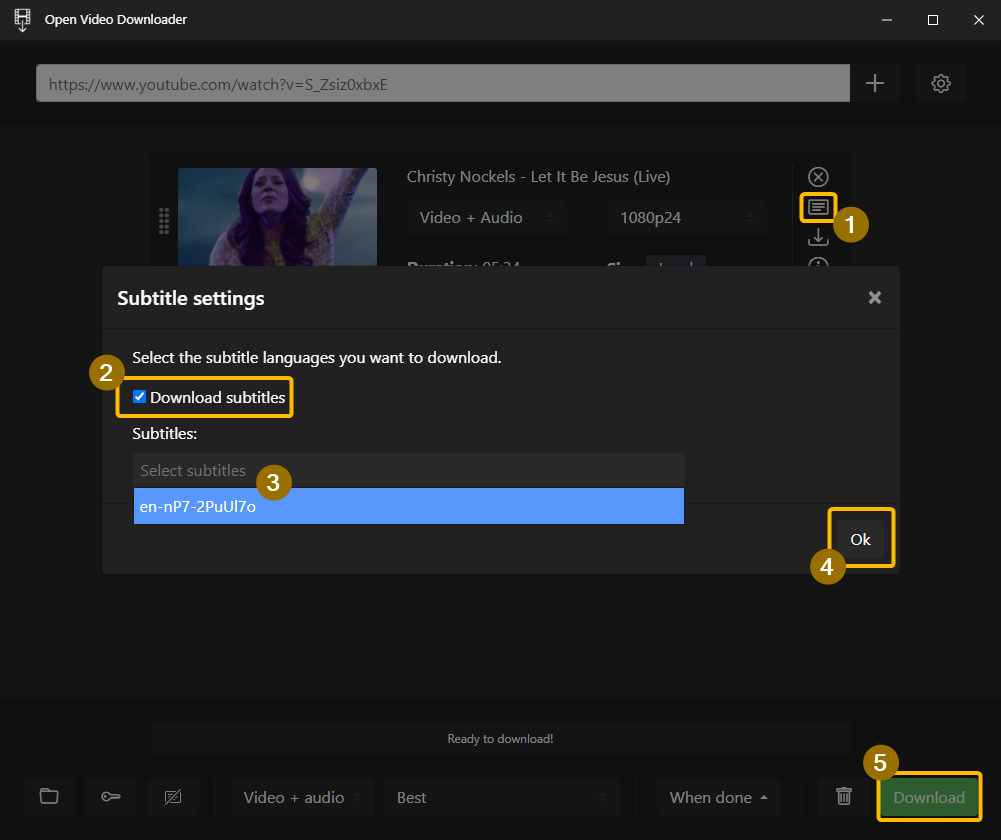Viewport: 1001px width, 840px height.
Task: Toggle global subtitles icon in bottom bar
Action: click(172, 797)
